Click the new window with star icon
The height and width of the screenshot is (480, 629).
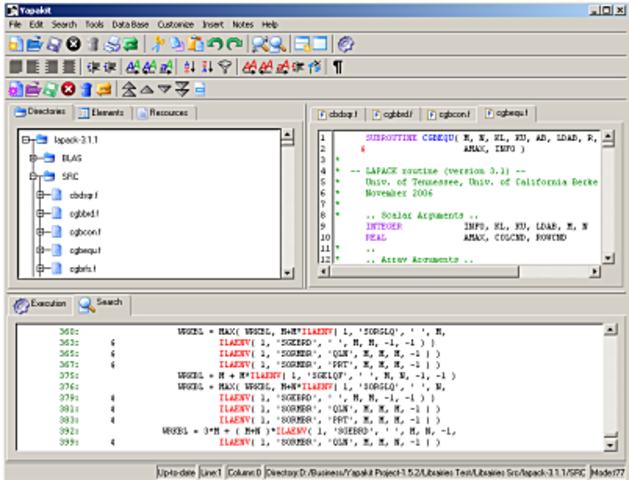click(x=302, y=44)
